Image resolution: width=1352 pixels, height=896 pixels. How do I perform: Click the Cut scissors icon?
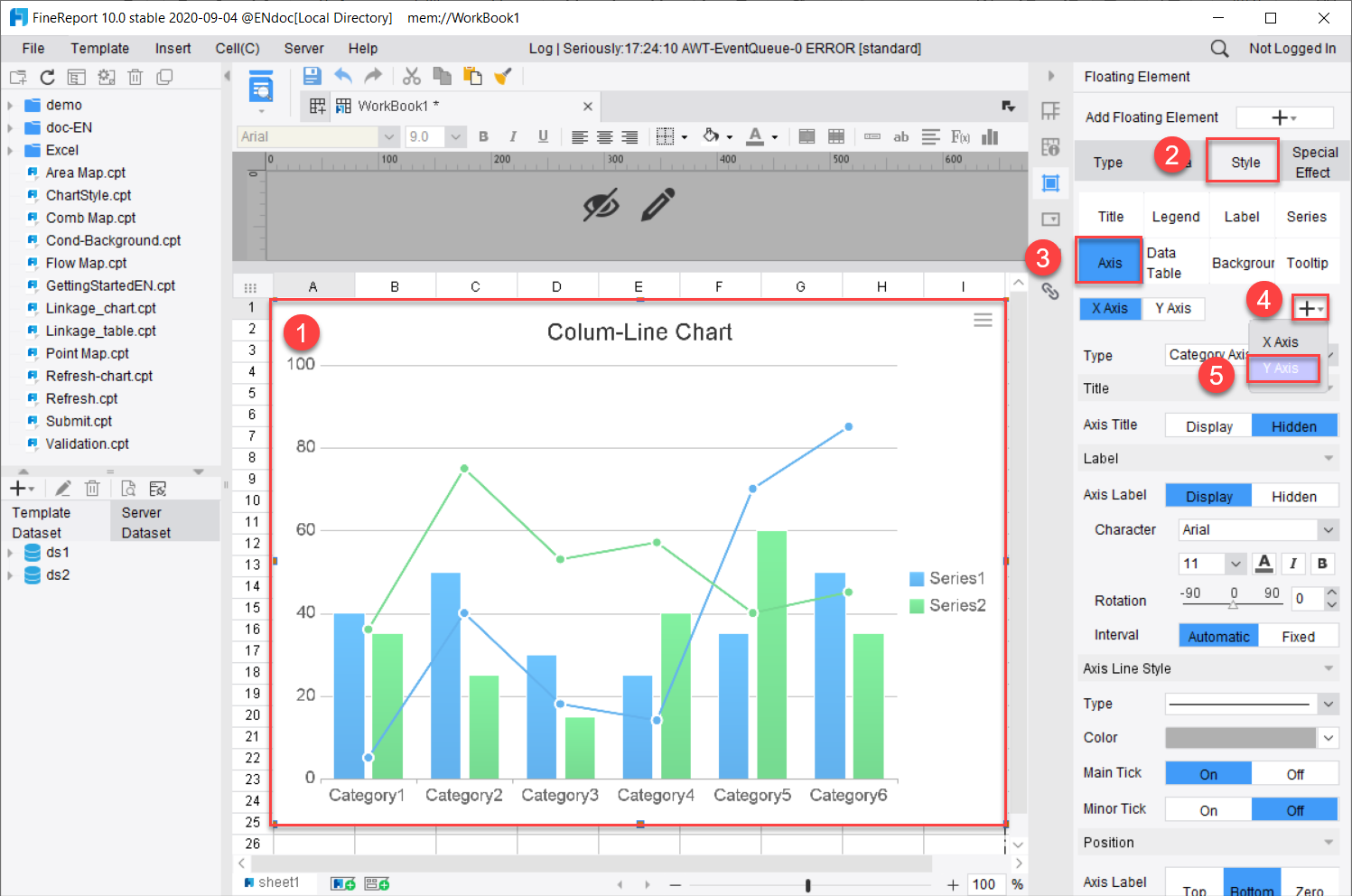pyautogui.click(x=412, y=76)
